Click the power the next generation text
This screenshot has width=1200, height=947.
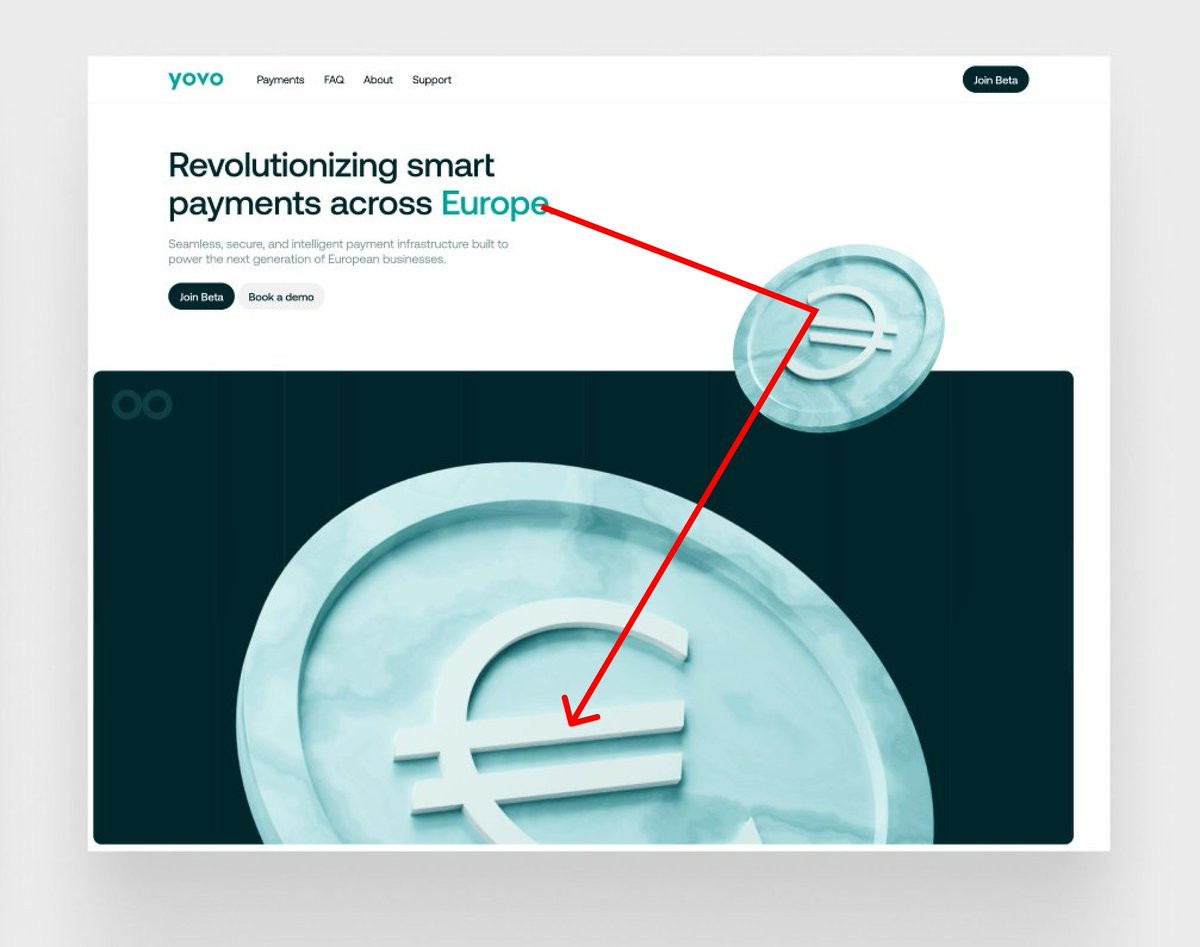coord(307,260)
